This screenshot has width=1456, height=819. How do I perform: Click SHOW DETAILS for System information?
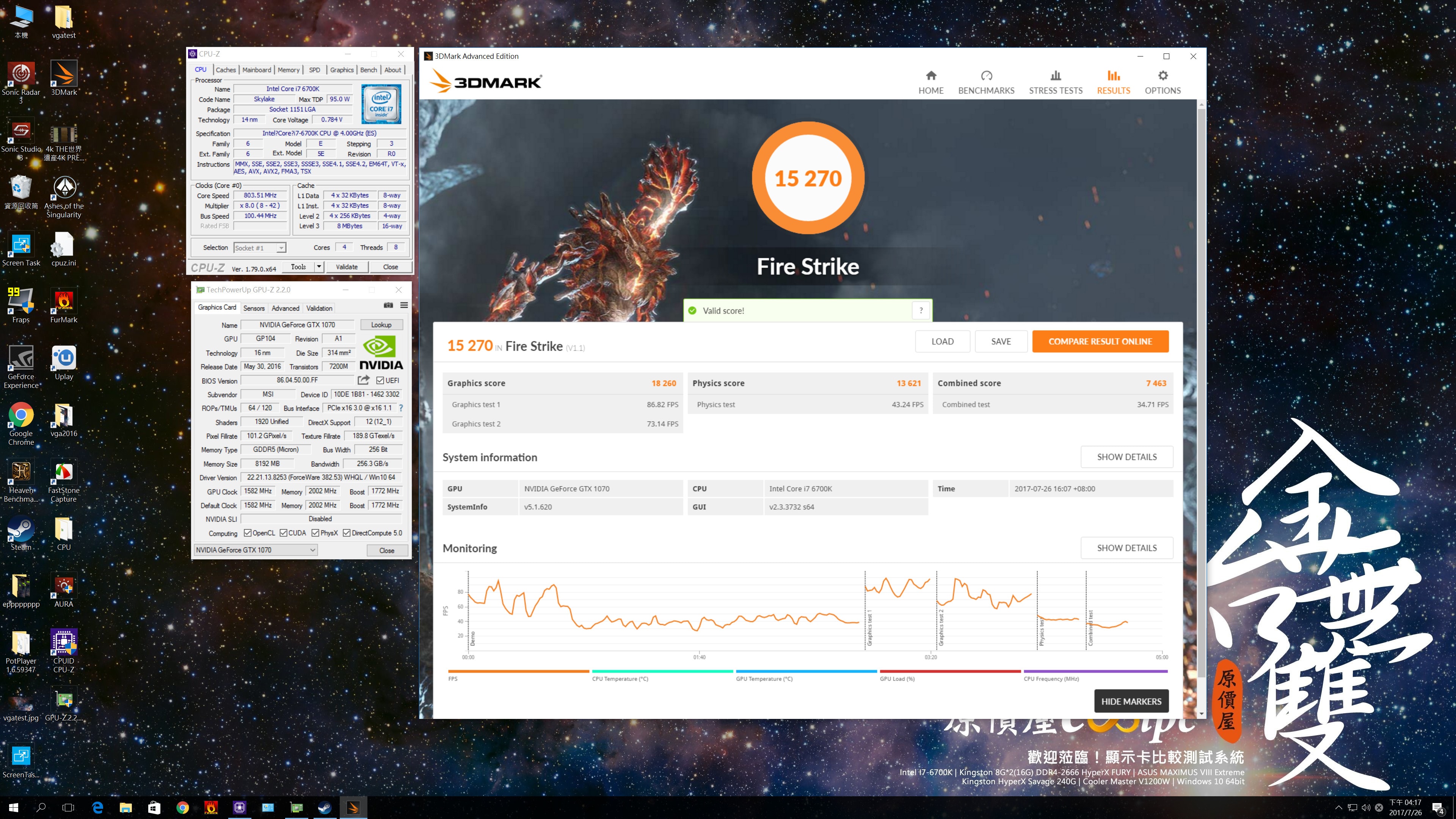click(1127, 457)
